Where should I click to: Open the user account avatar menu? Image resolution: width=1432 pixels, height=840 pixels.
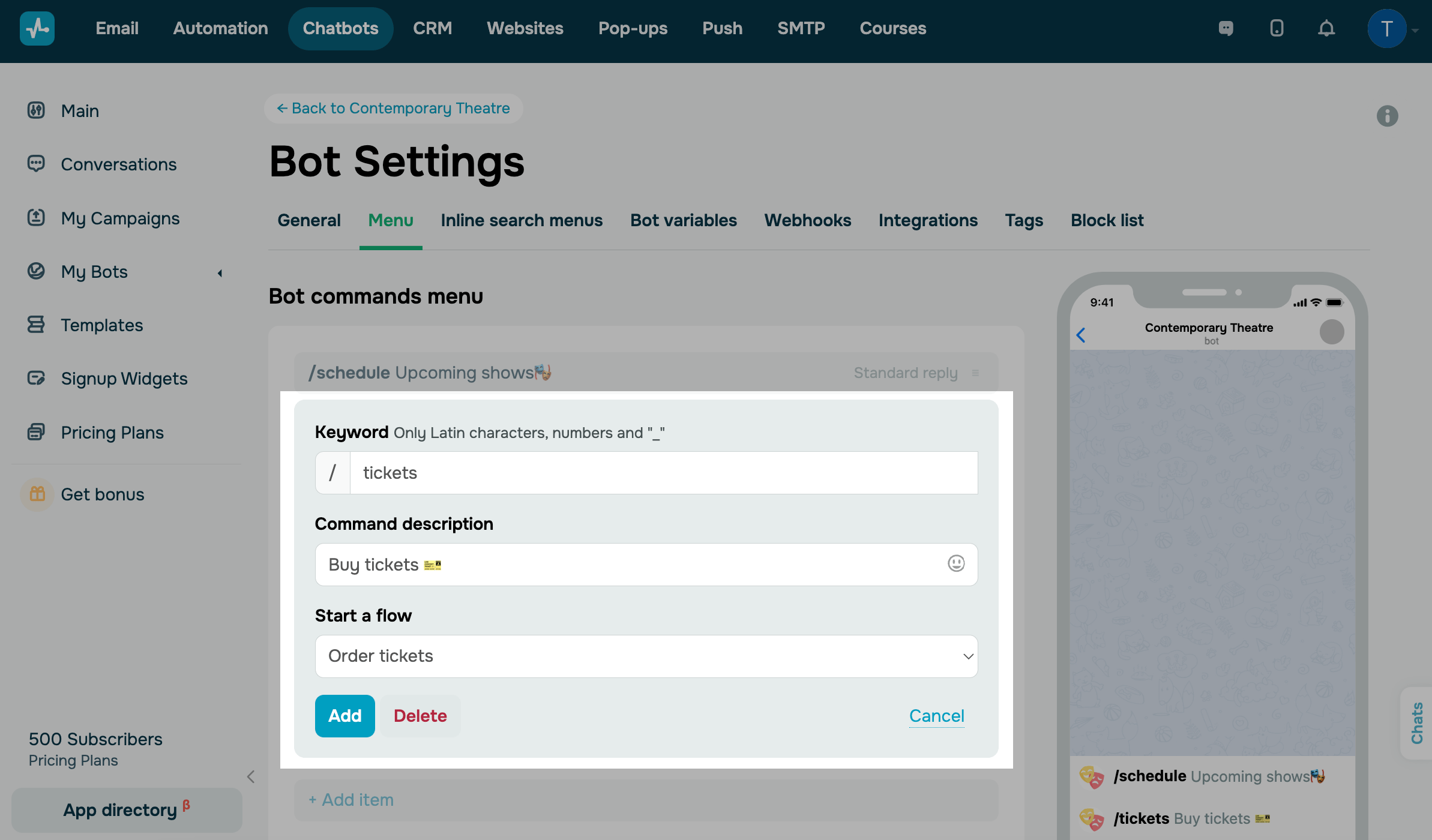(1387, 28)
